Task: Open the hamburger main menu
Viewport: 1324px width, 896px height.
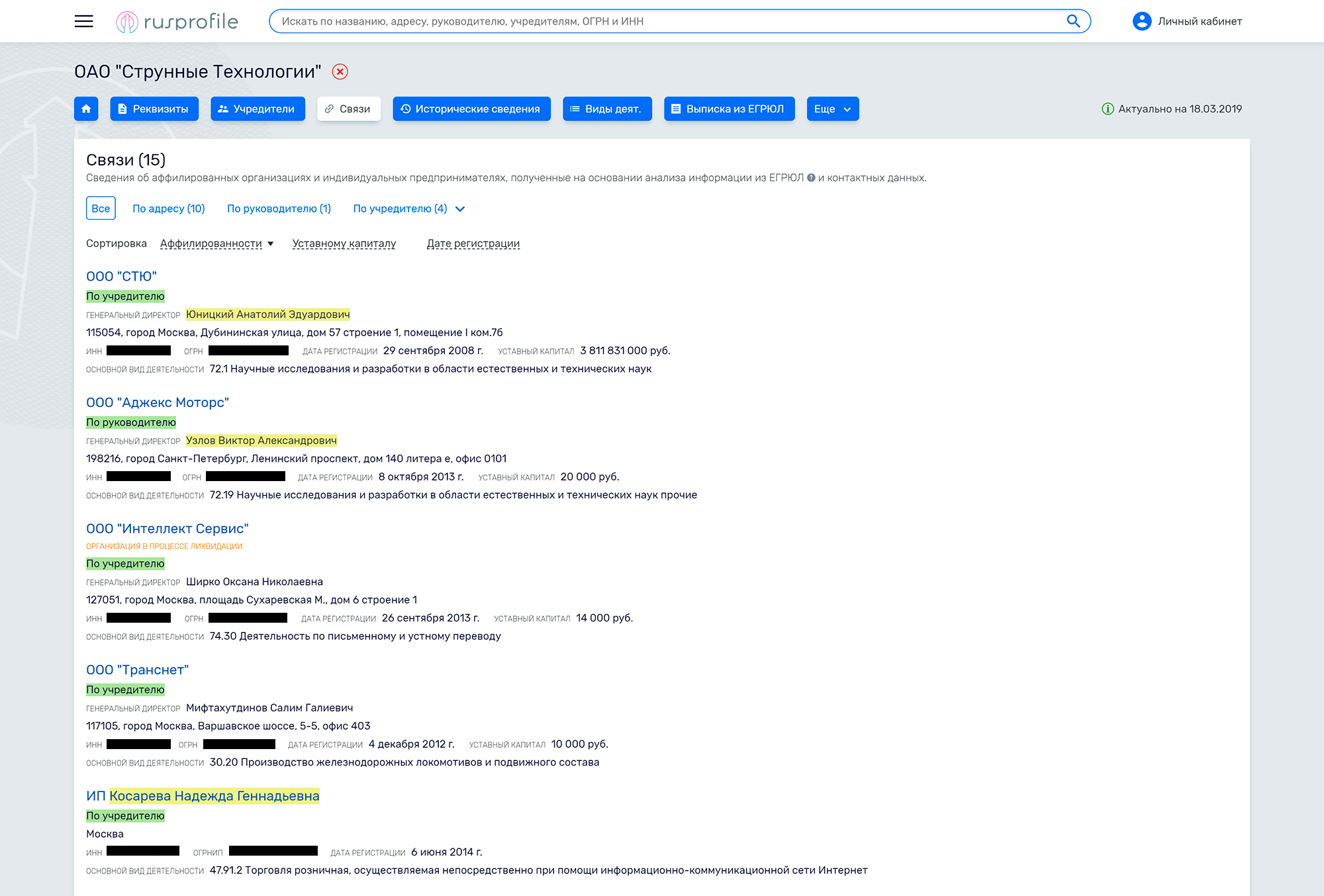Action: click(x=84, y=21)
